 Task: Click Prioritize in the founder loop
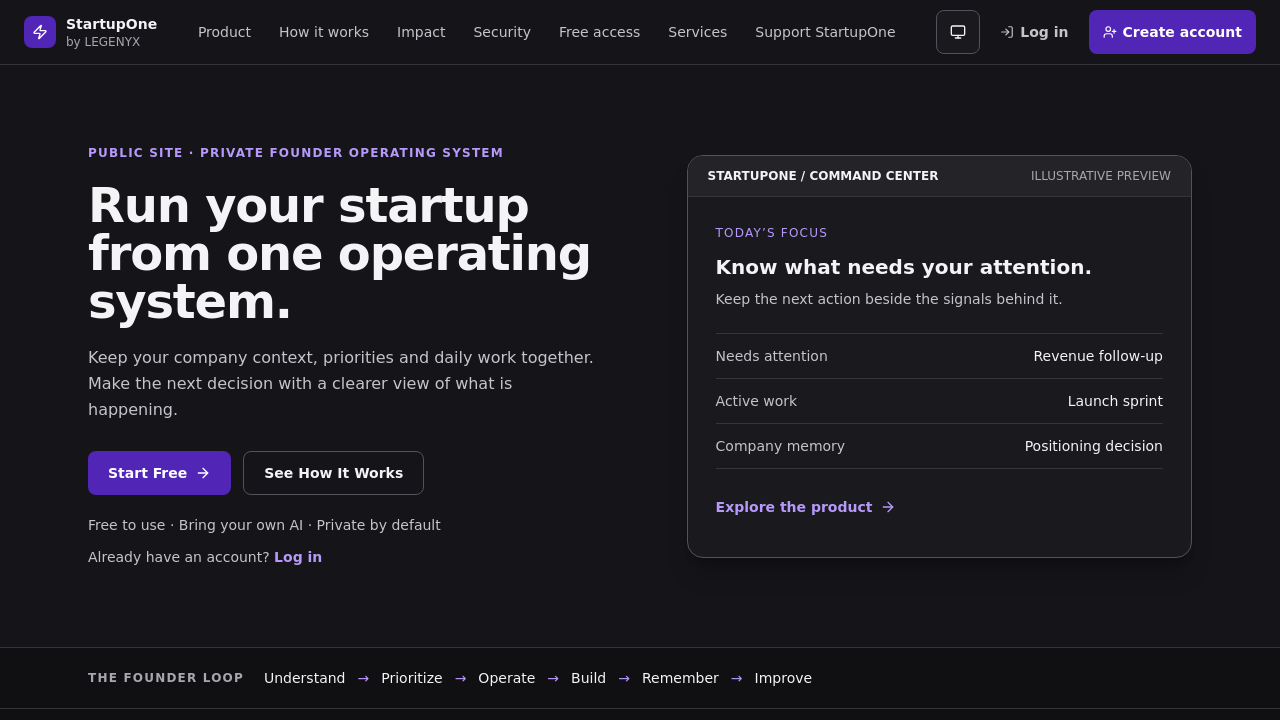[411, 678]
